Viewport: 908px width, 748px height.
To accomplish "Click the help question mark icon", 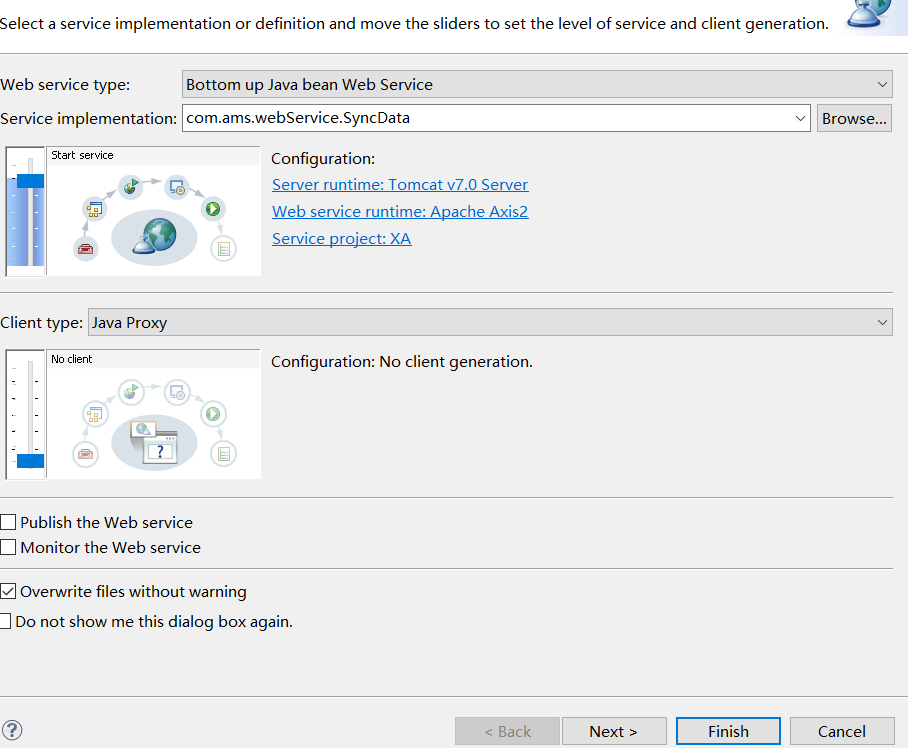I will point(12,731).
